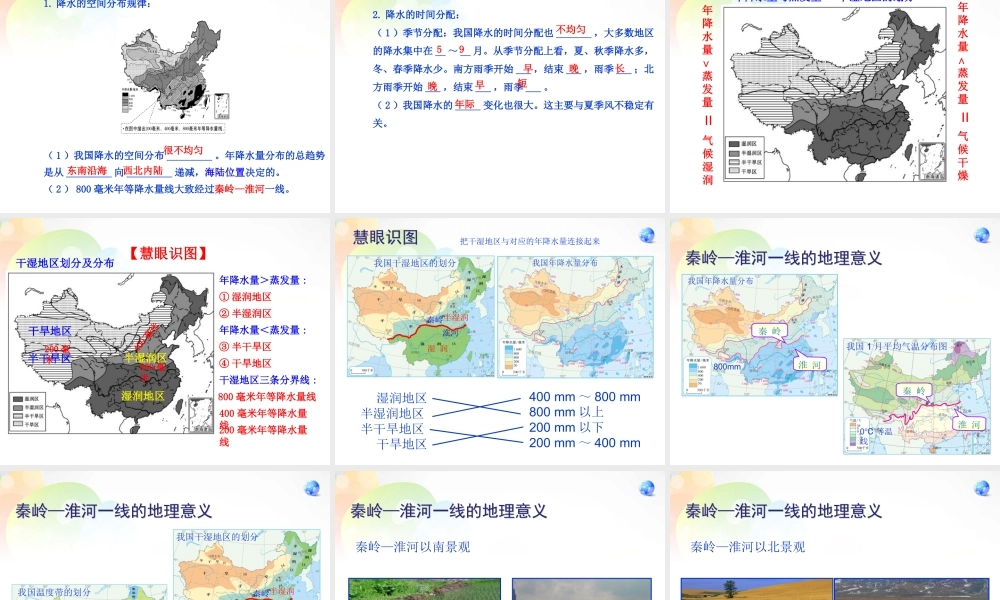Viewport: 1000px width, 600px height.
Task: Open the map beneath 干湿地区划分及分布 heading
Action: coord(111,353)
